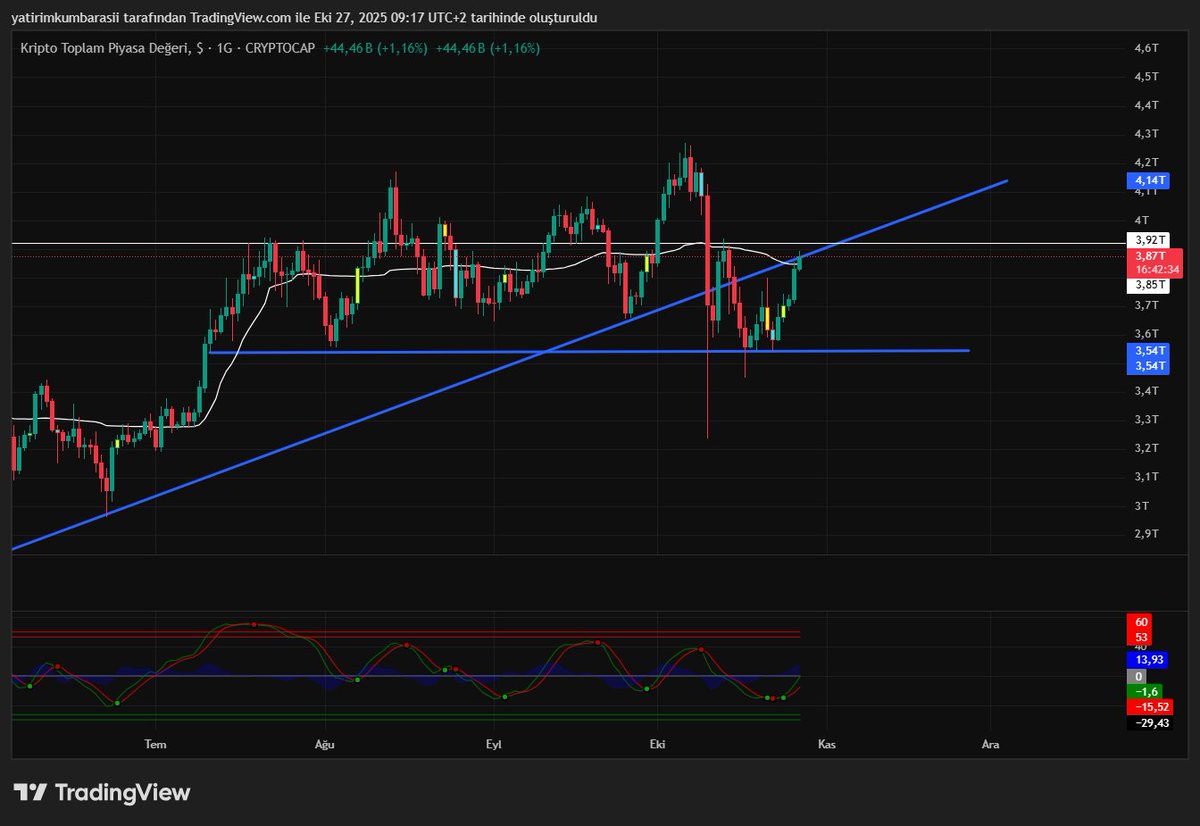Click the 4T price axis label
The height and width of the screenshot is (826, 1200).
(x=1141, y=219)
